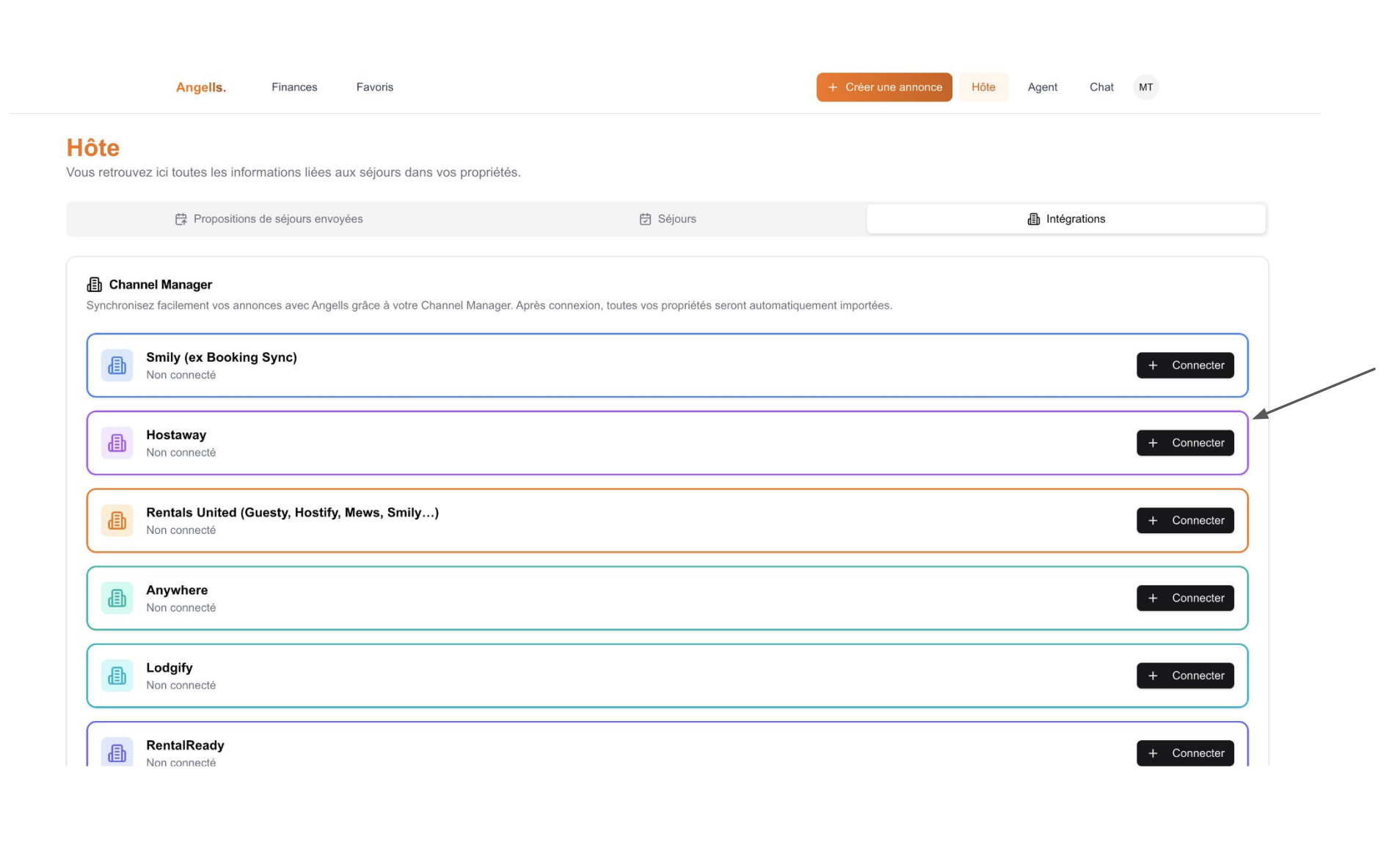1400x867 pixels.
Task: Click the 'Vous retrouvez ici toutes les informations' subtitle
Action: click(x=294, y=172)
